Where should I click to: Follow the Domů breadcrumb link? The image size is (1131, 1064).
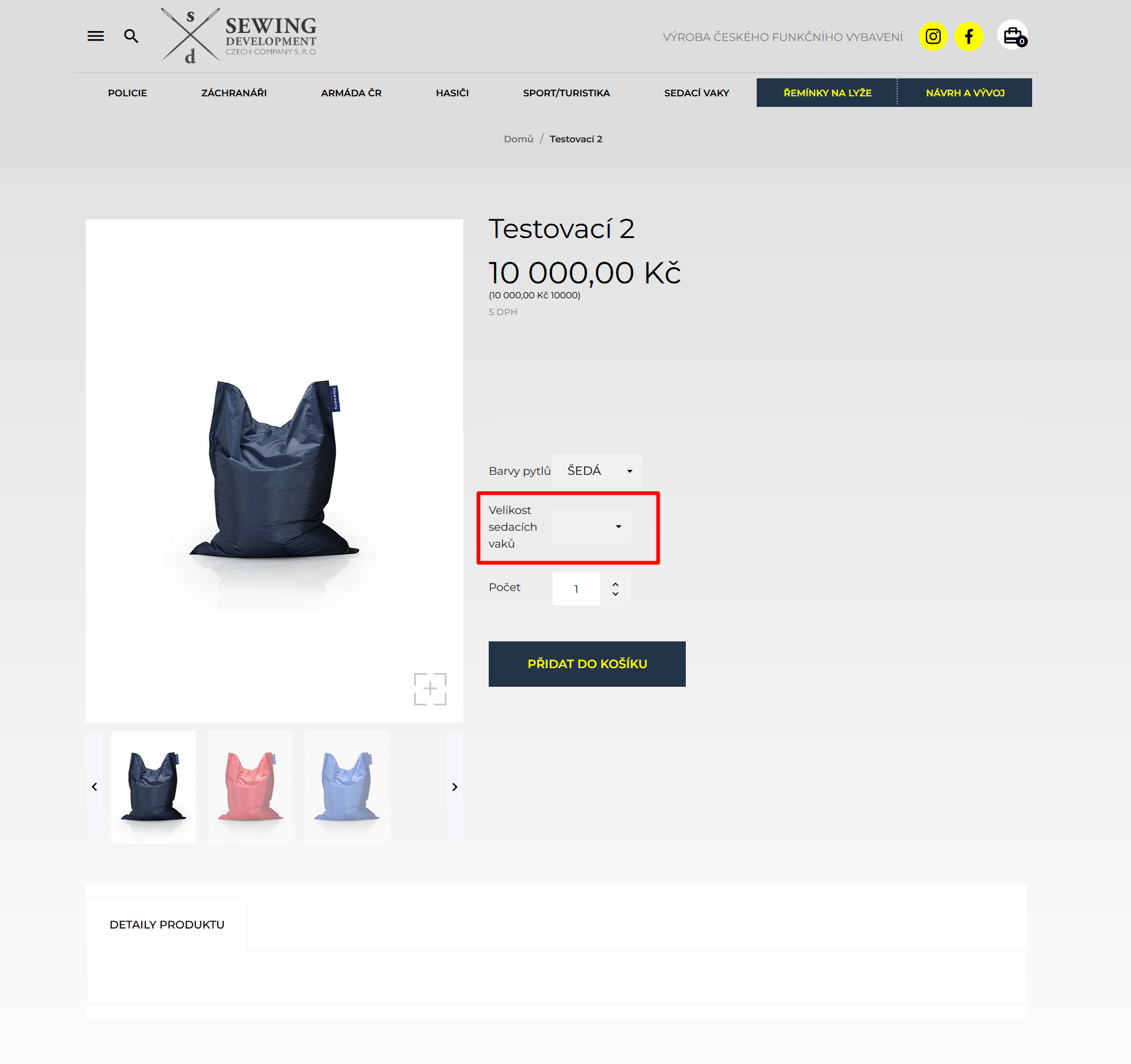(519, 139)
